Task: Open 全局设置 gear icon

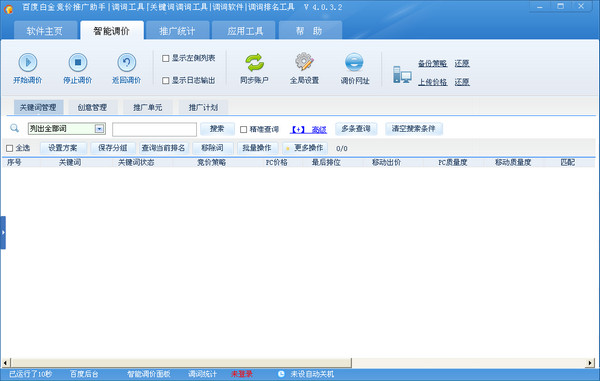Action: click(x=304, y=62)
